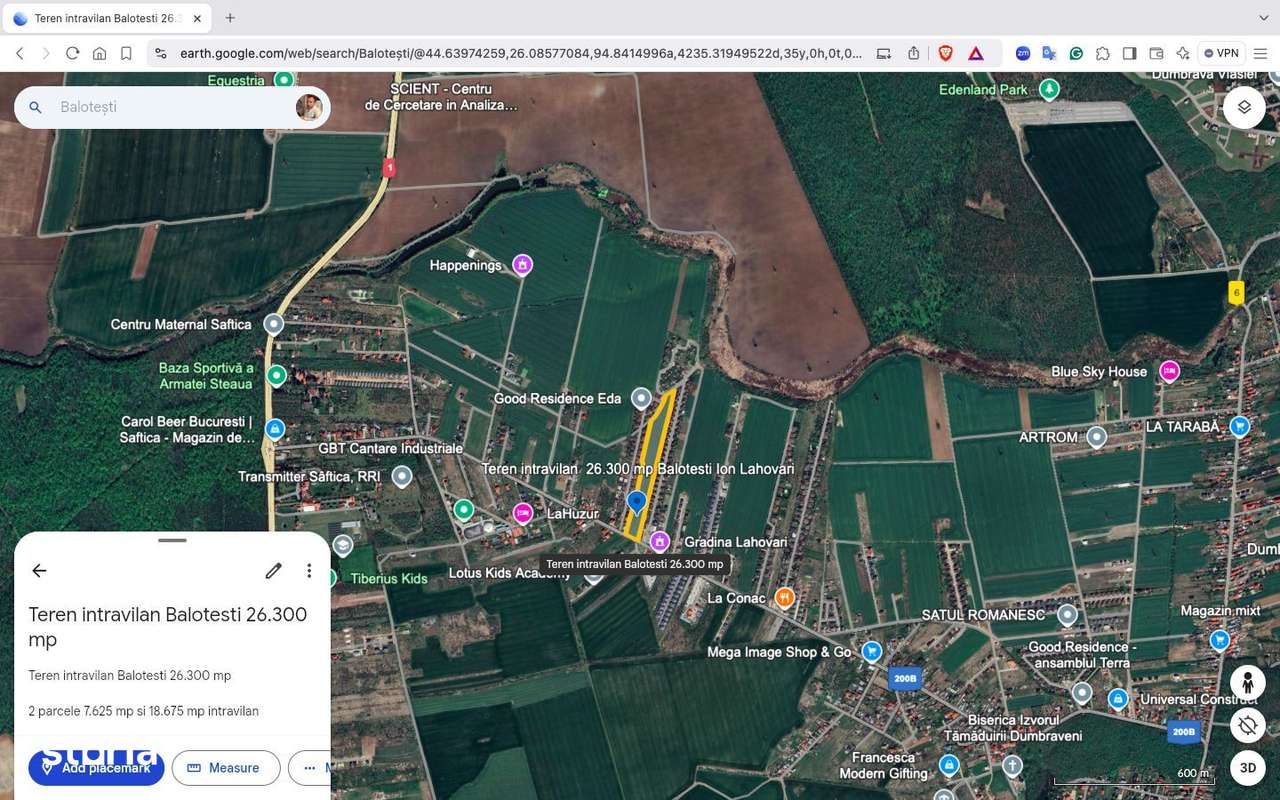This screenshot has width=1280, height=800.
Task: Enable the VPN in the toolbar
Action: (x=1221, y=52)
